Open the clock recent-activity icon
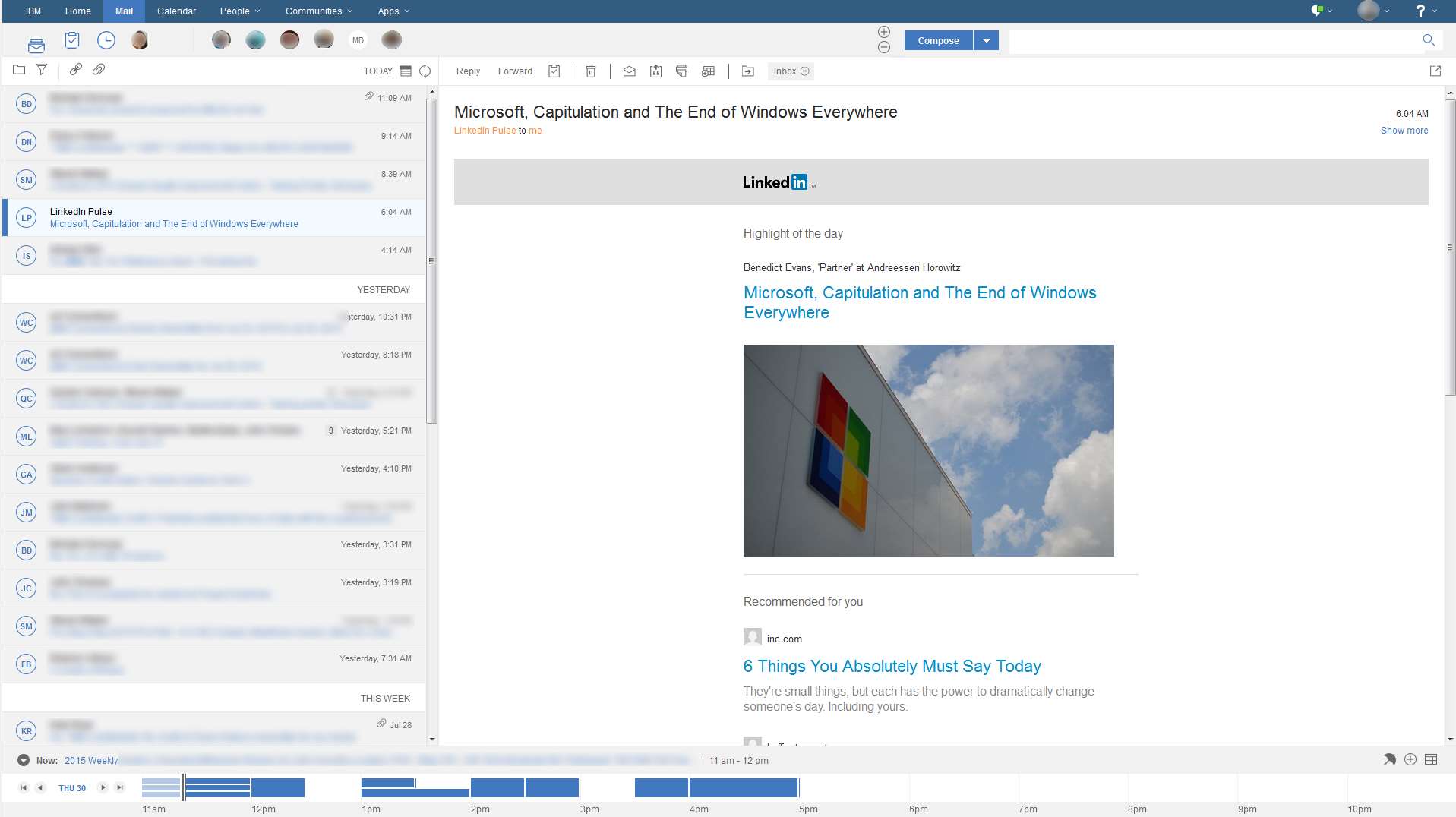 click(106, 40)
